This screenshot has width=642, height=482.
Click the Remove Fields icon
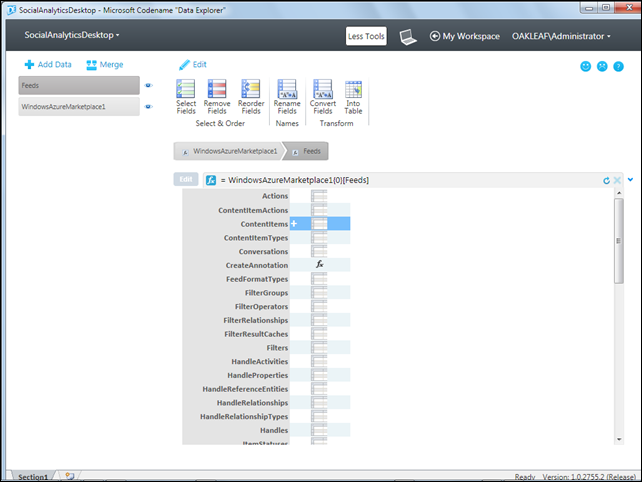[x=217, y=89]
